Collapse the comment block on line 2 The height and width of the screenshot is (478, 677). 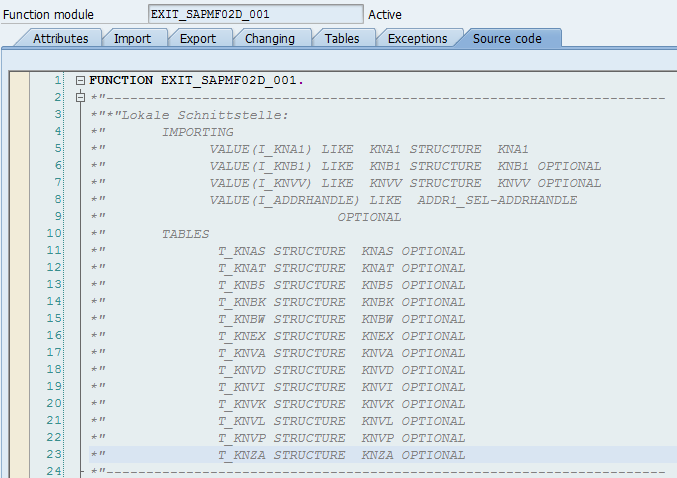click(x=80, y=98)
